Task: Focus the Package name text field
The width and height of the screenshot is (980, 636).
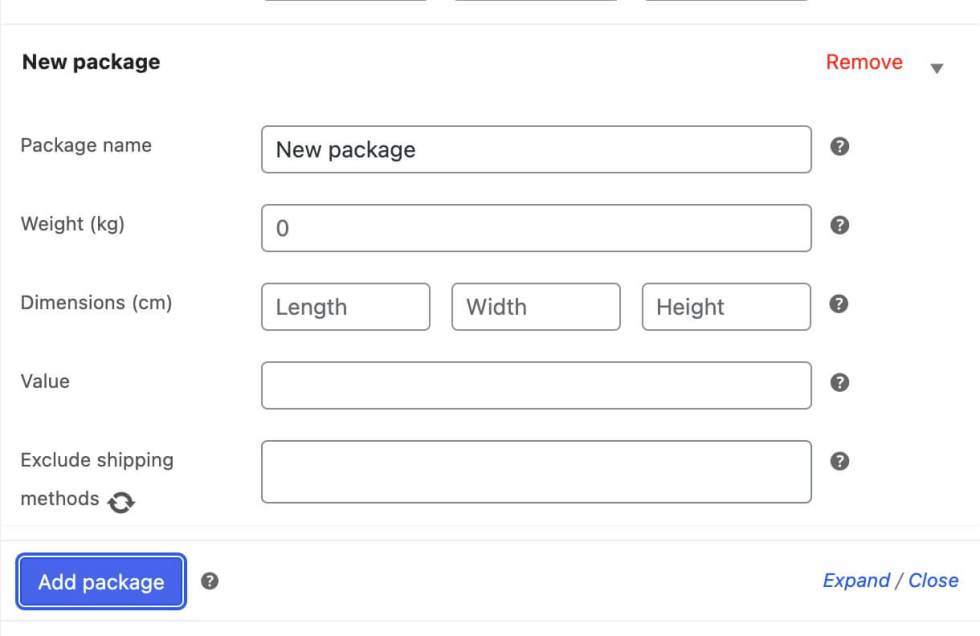Action: pos(536,150)
